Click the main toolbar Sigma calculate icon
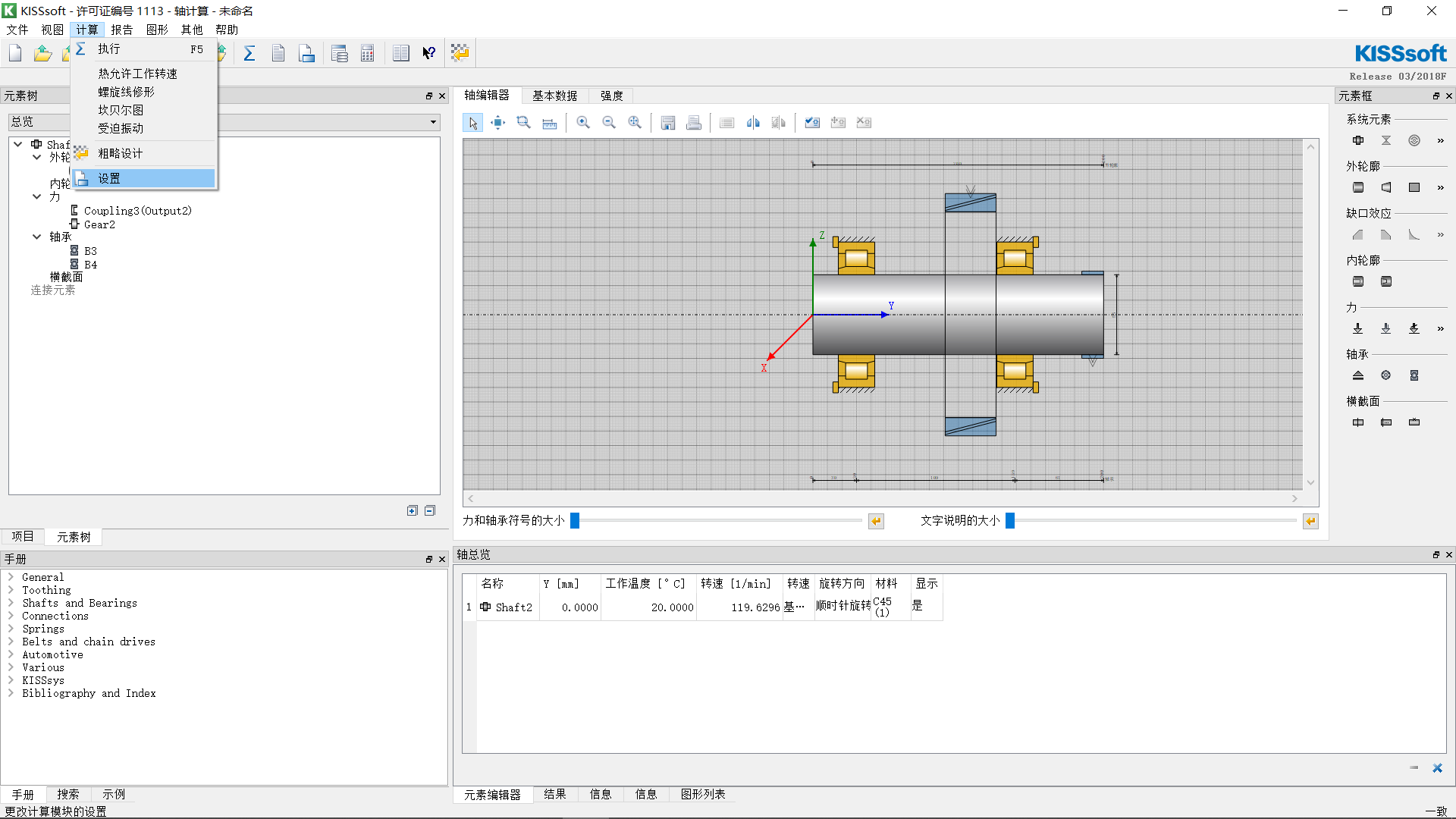 249,53
